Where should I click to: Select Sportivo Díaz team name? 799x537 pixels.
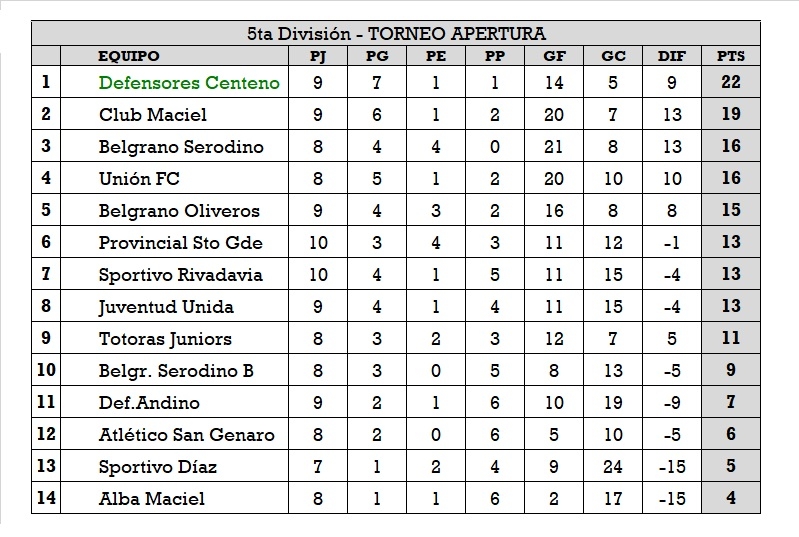157,467
